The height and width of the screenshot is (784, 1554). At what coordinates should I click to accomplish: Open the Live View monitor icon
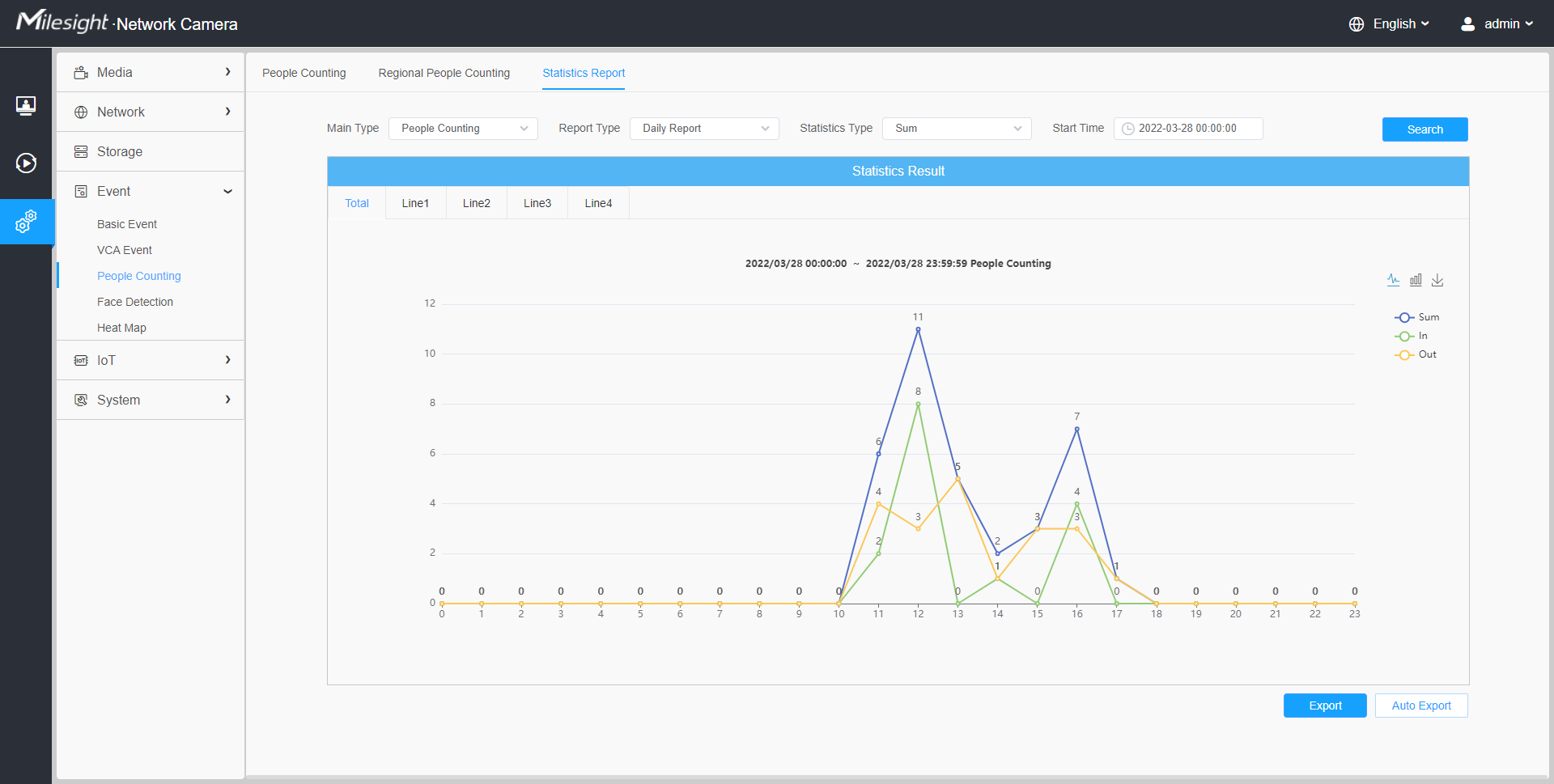26,105
